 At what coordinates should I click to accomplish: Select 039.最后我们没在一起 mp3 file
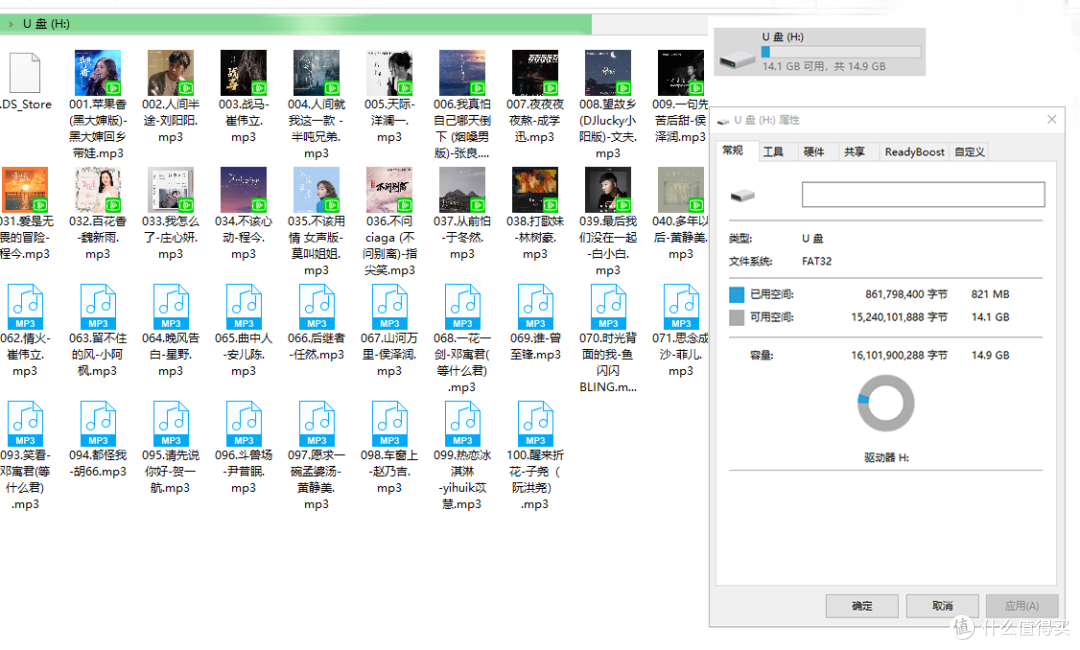point(608,189)
